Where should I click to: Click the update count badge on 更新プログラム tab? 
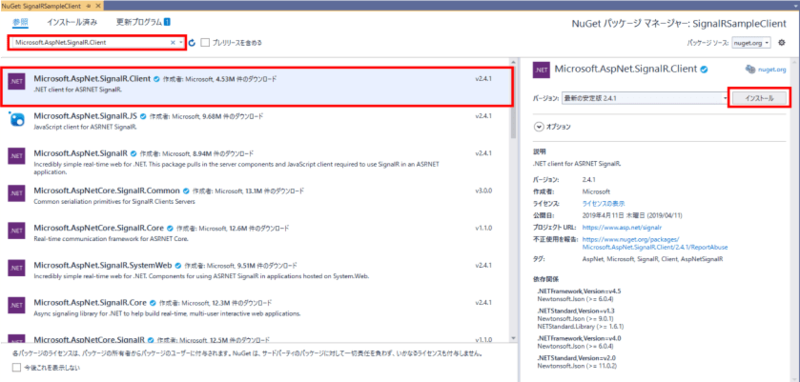(167, 22)
